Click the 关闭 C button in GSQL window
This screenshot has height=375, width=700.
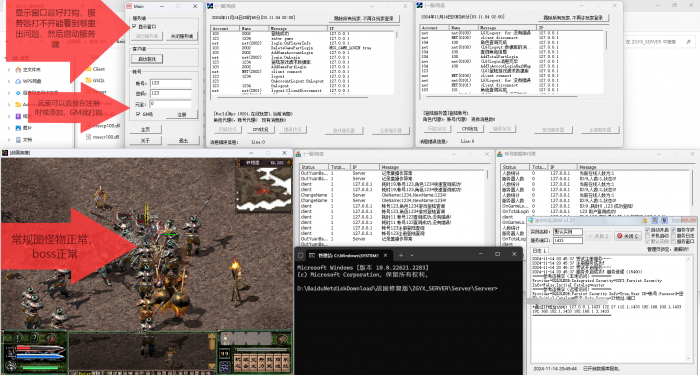pyautogui.click(x=628, y=236)
